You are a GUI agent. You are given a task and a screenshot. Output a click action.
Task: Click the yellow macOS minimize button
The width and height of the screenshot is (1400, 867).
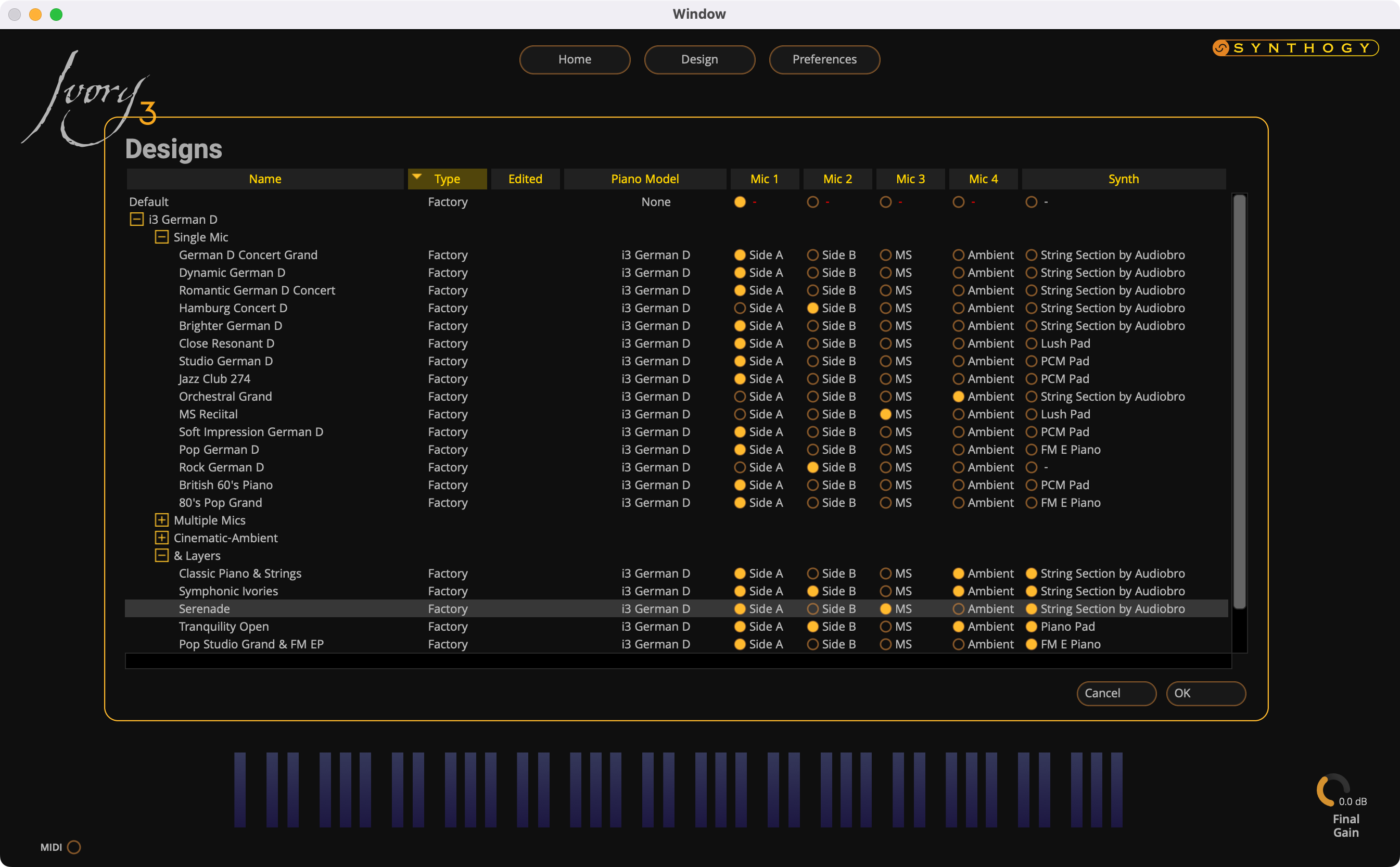[x=35, y=15]
